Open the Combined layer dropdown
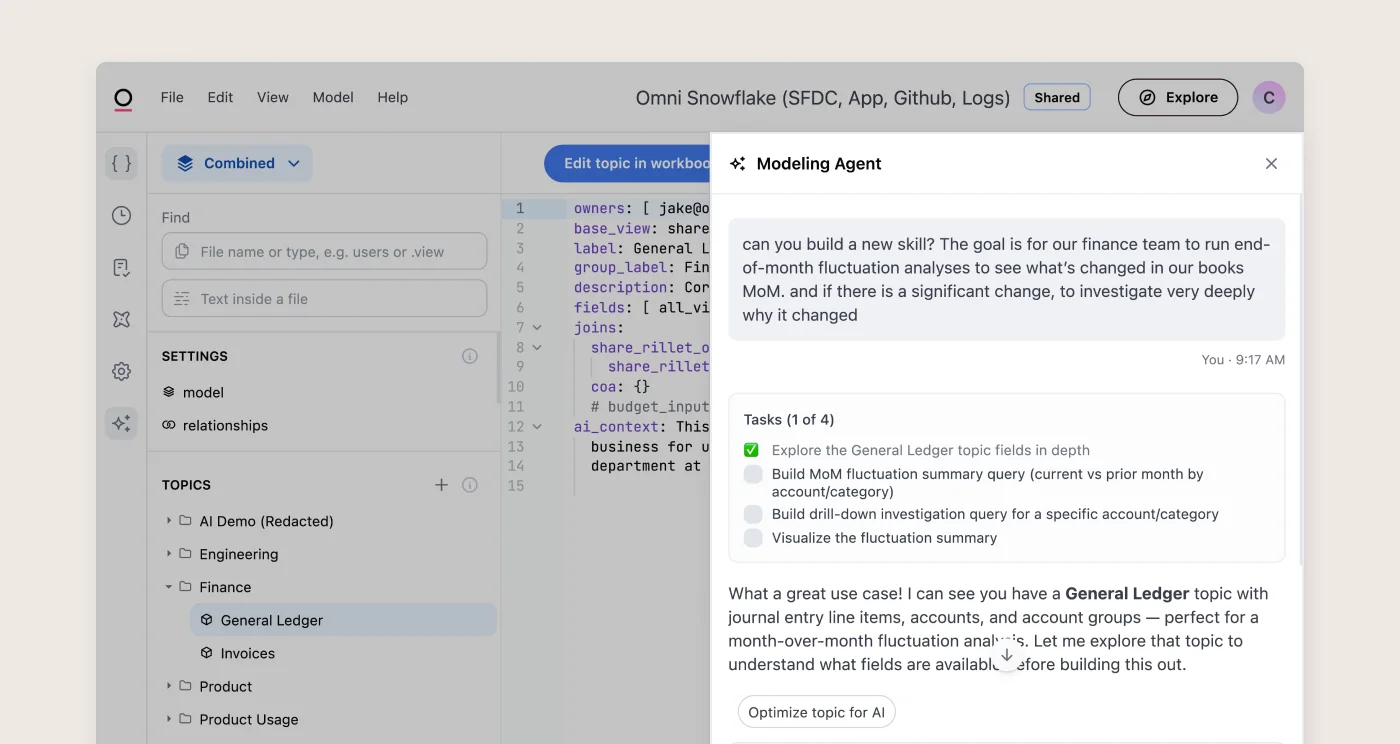Image resolution: width=1400 pixels, height=744 pixels. pyautogui.click(x=237, y=163)
